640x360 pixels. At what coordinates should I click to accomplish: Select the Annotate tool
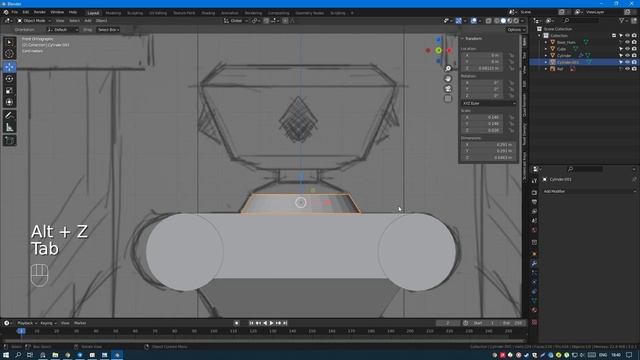pyautogui.click(x=9, y=116)
